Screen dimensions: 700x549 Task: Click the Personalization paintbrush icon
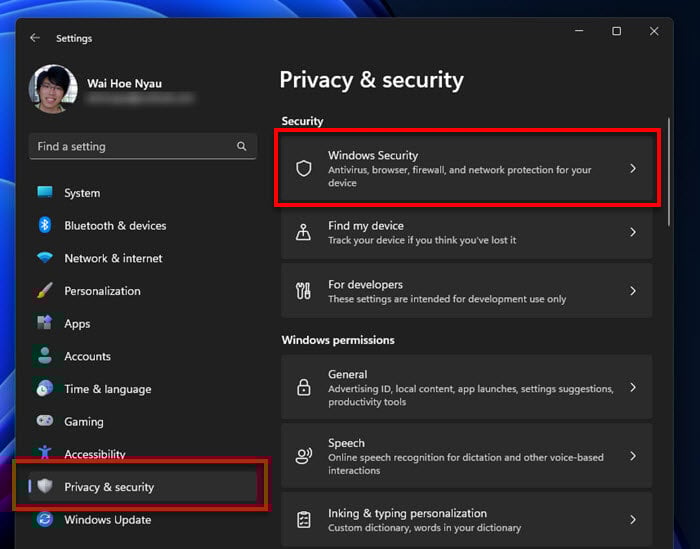[45, 291]
